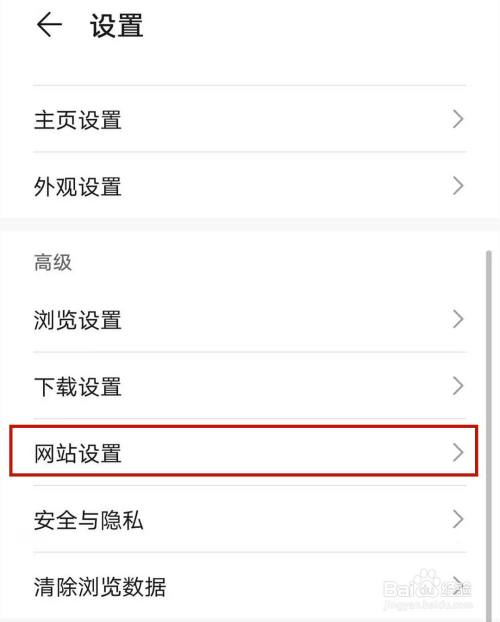Open the highlighted 网站设置 item

tap(244, 451)
